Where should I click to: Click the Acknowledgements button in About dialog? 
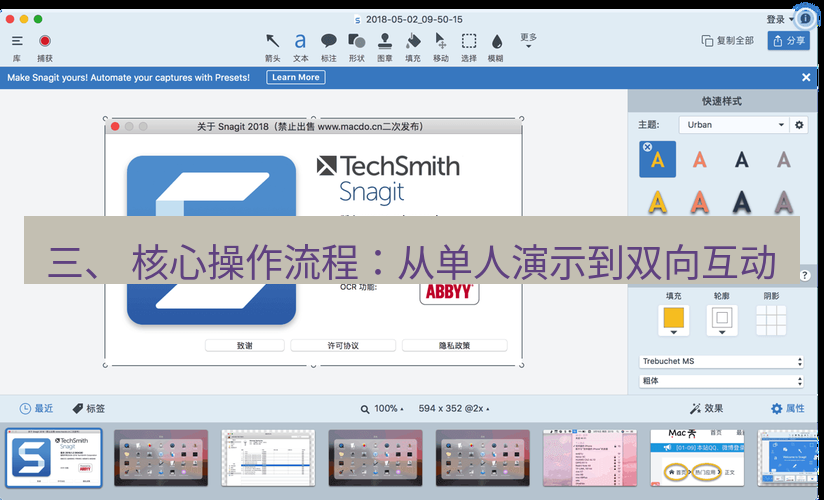click(x=244, y=345)
